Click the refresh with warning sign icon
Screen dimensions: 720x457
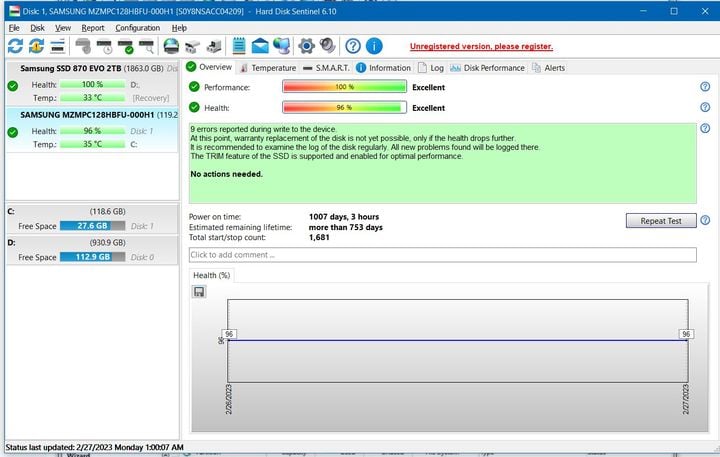(36, 46)
